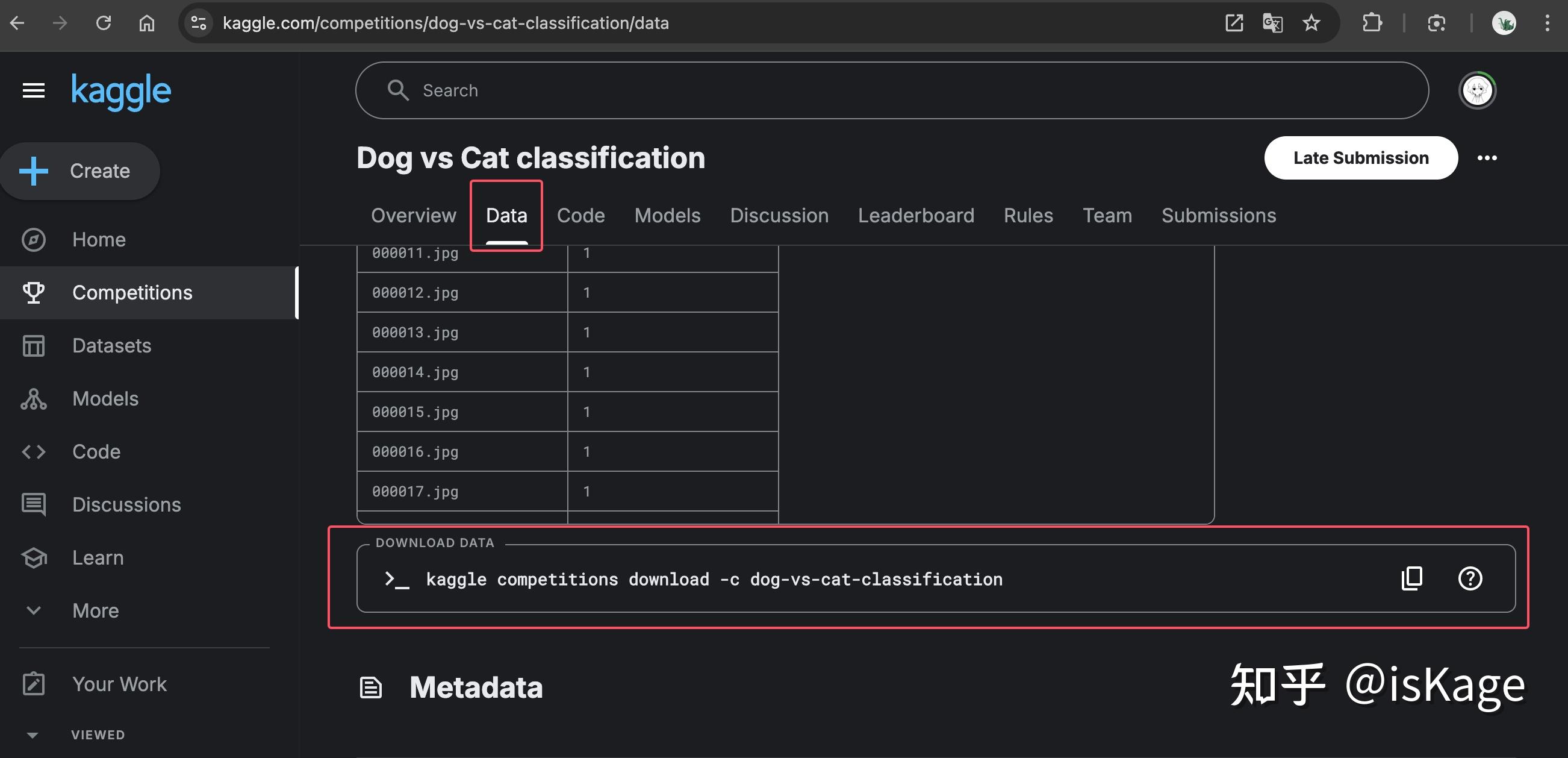Open the hamburger navigation menu
This screenshot has height=758, width=1568.
click(34, 91)
